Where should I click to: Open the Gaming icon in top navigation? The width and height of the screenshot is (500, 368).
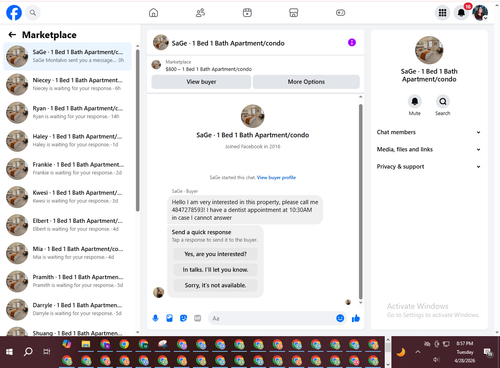tap(340, 13)
